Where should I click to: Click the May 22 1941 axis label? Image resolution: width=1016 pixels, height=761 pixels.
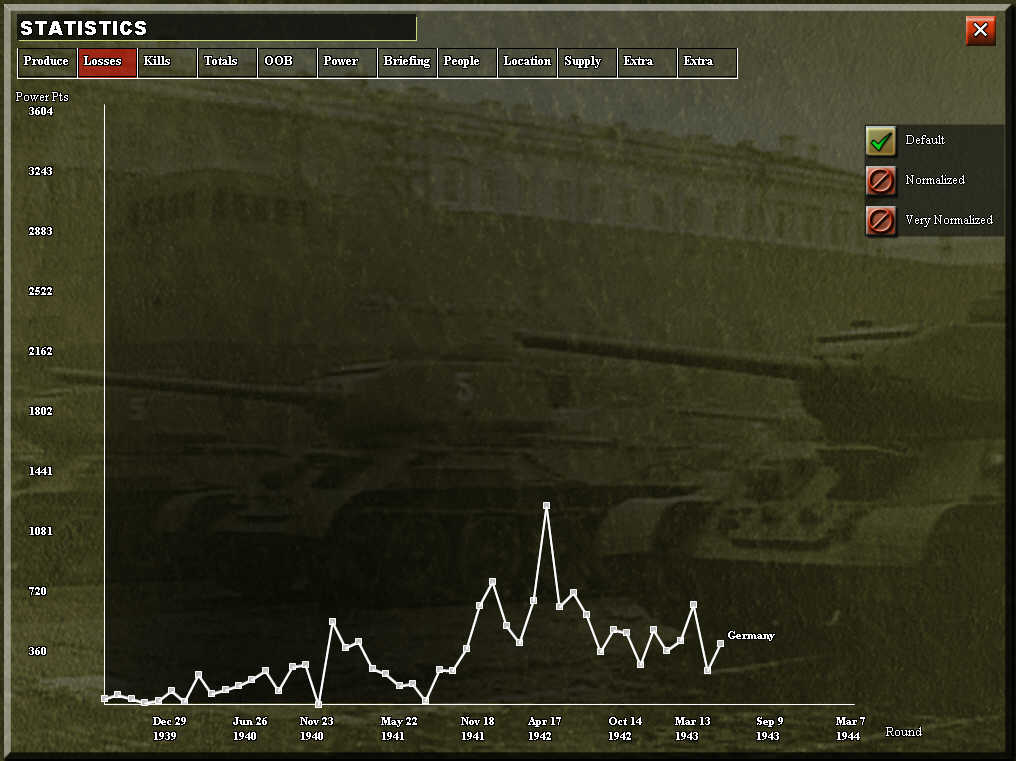pyautogui.click(x=398, y=729)
